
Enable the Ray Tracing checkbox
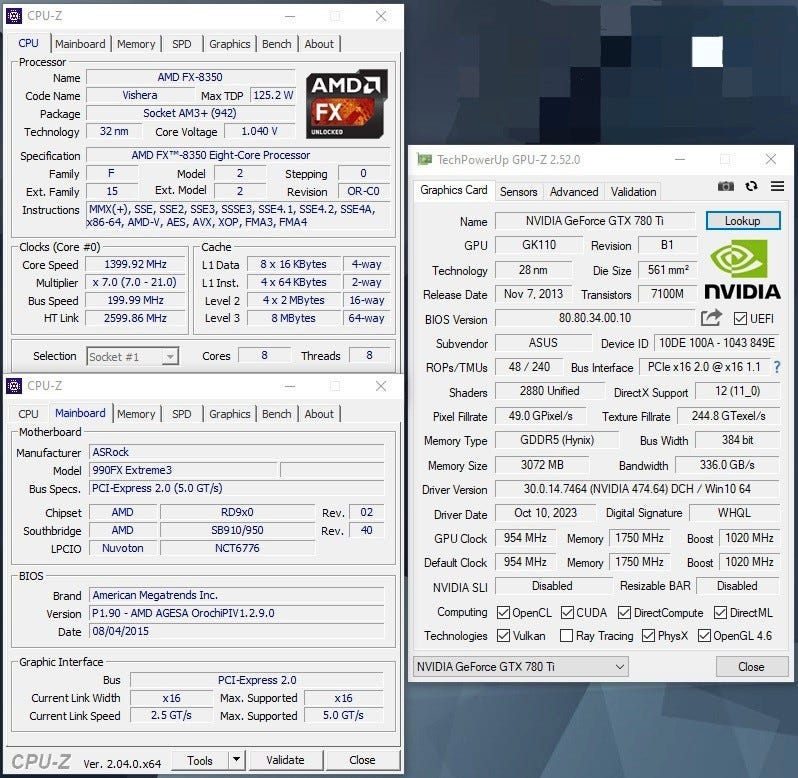pyautogui.click(x=566, y=635)
